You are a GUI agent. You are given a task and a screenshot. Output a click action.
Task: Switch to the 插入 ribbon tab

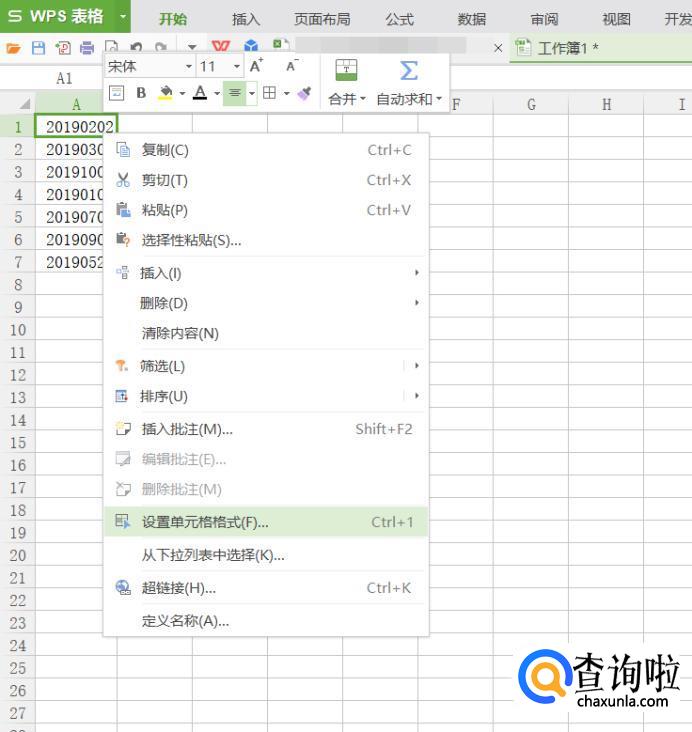coord(246,19)
